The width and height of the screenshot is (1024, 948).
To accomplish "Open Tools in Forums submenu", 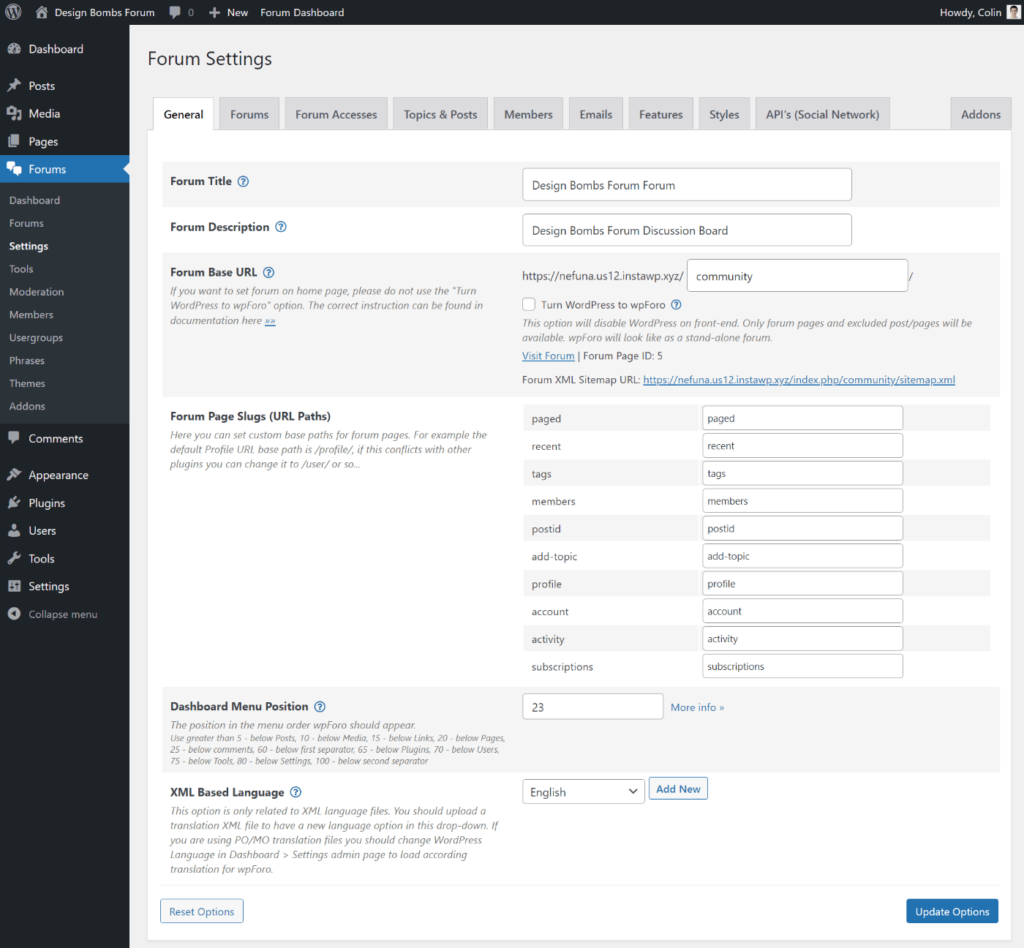I will pyautogui.click(x=21, y=269).
